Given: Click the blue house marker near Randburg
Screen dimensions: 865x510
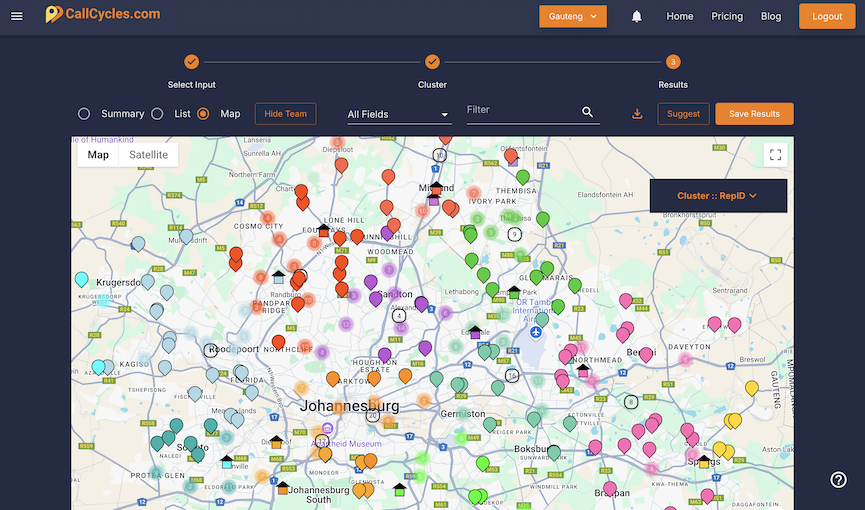Looking at the screenshot, I should tap(279, 277).
